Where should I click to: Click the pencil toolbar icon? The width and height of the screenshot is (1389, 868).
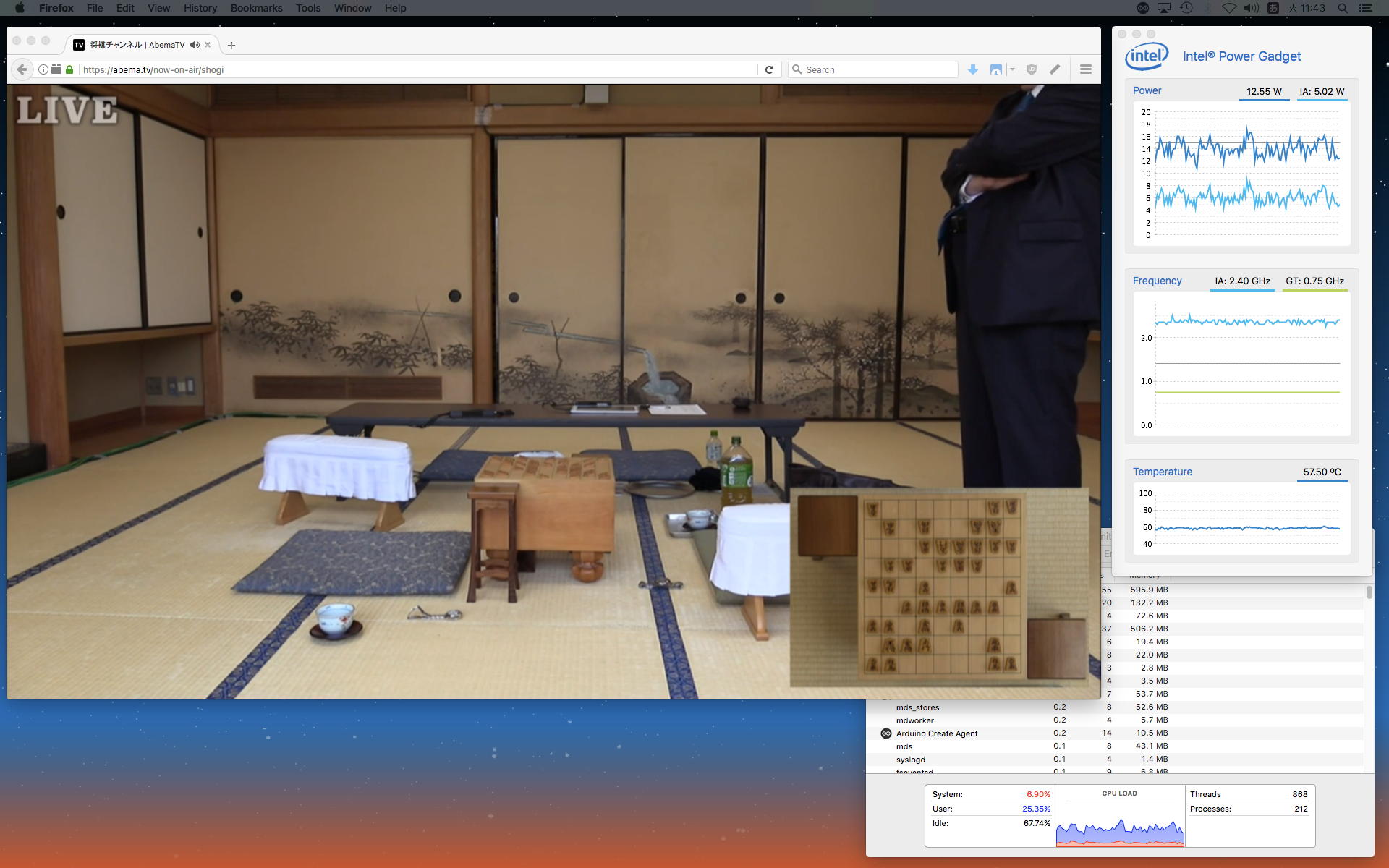point(1055,69)
